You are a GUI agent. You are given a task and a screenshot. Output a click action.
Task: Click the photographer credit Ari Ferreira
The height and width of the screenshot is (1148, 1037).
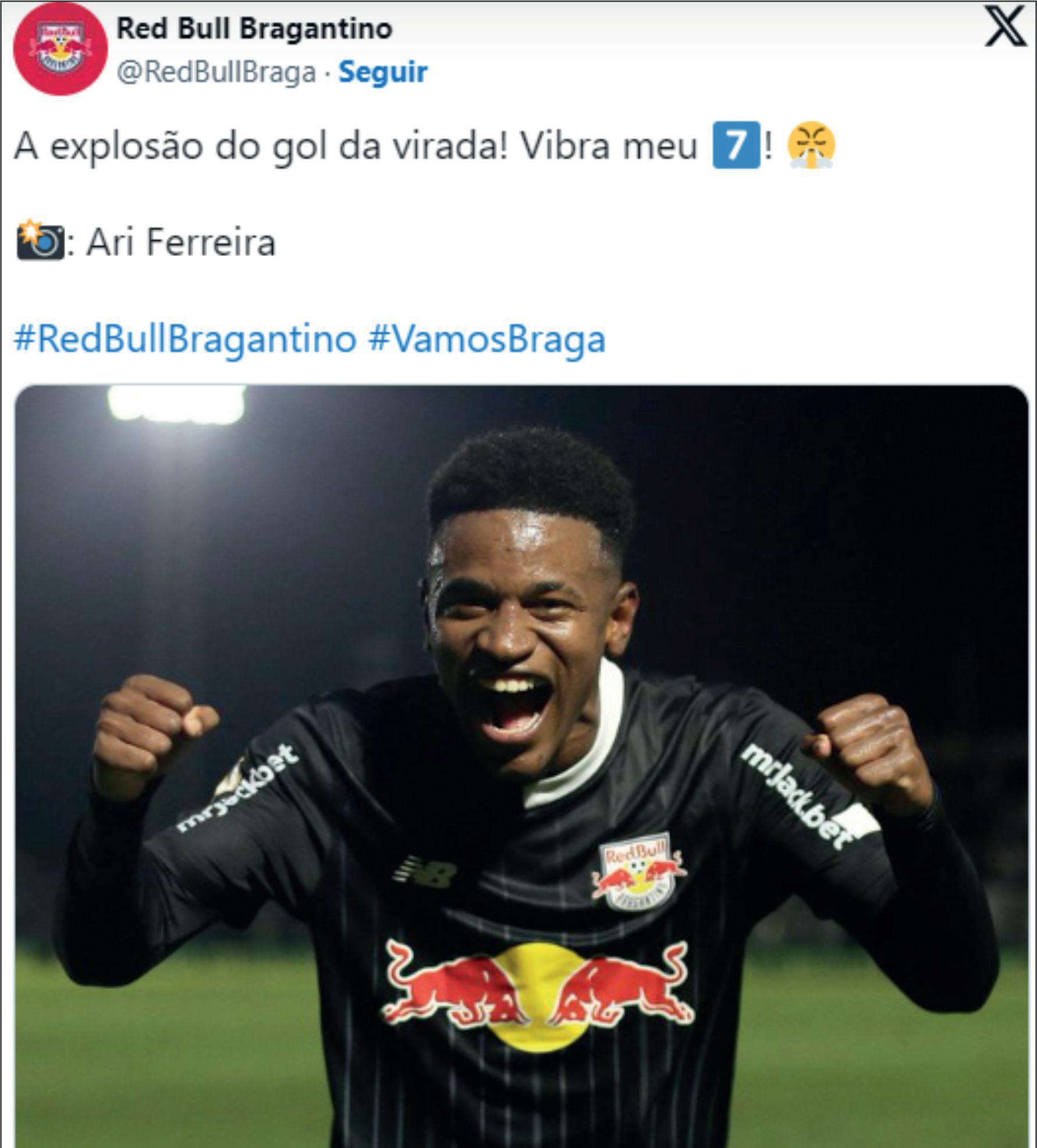[x=181, y=242]
